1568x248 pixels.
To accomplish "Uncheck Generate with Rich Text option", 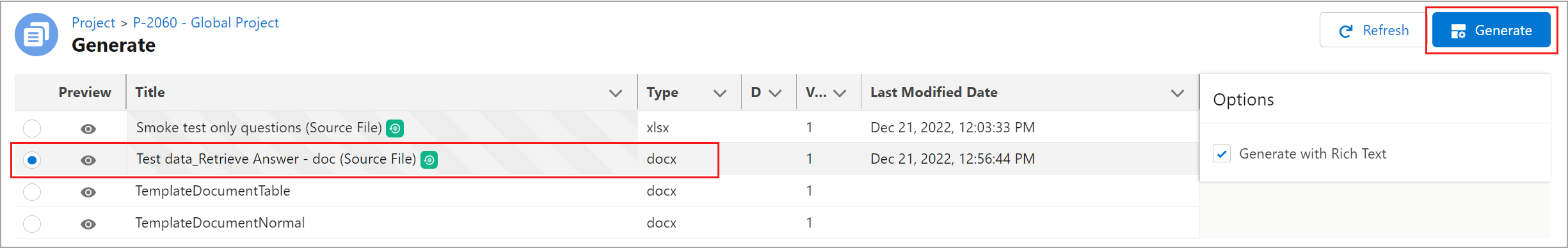I will [1222, 154].
